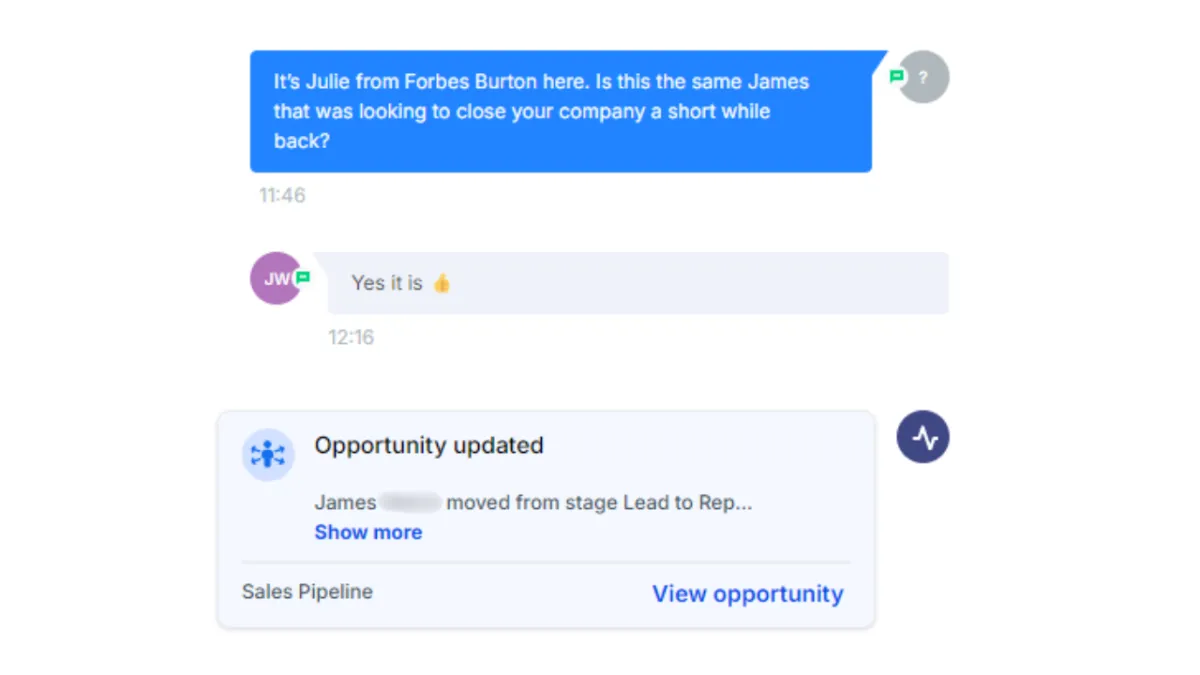Click the Opportunity updated heading

pos(429,445)
